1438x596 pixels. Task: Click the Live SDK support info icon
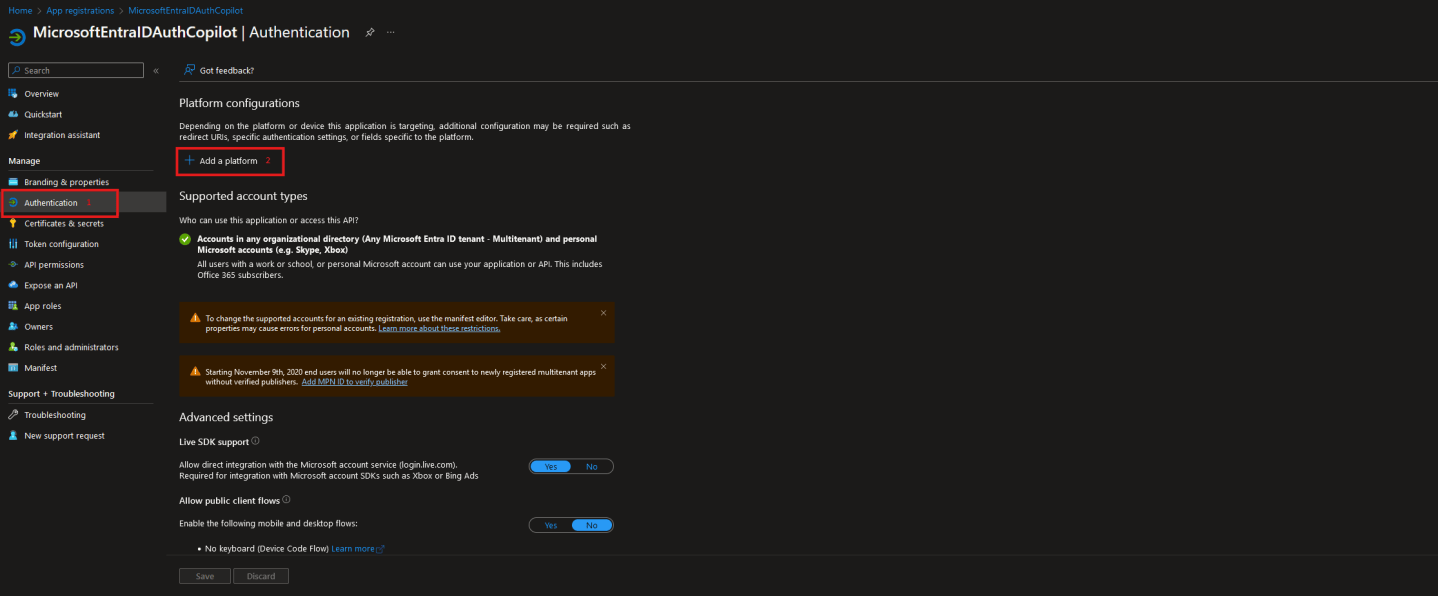pos(255,441)
